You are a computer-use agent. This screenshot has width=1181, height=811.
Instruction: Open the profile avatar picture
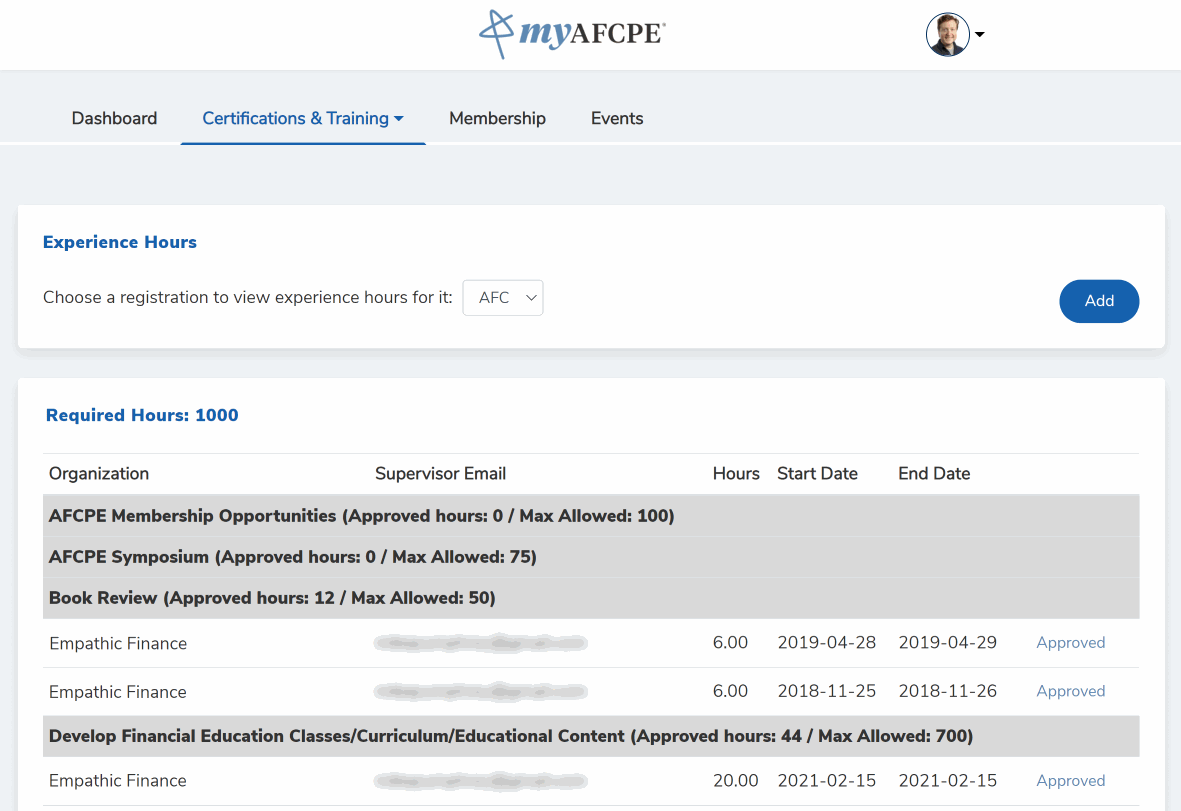(946, 34)
